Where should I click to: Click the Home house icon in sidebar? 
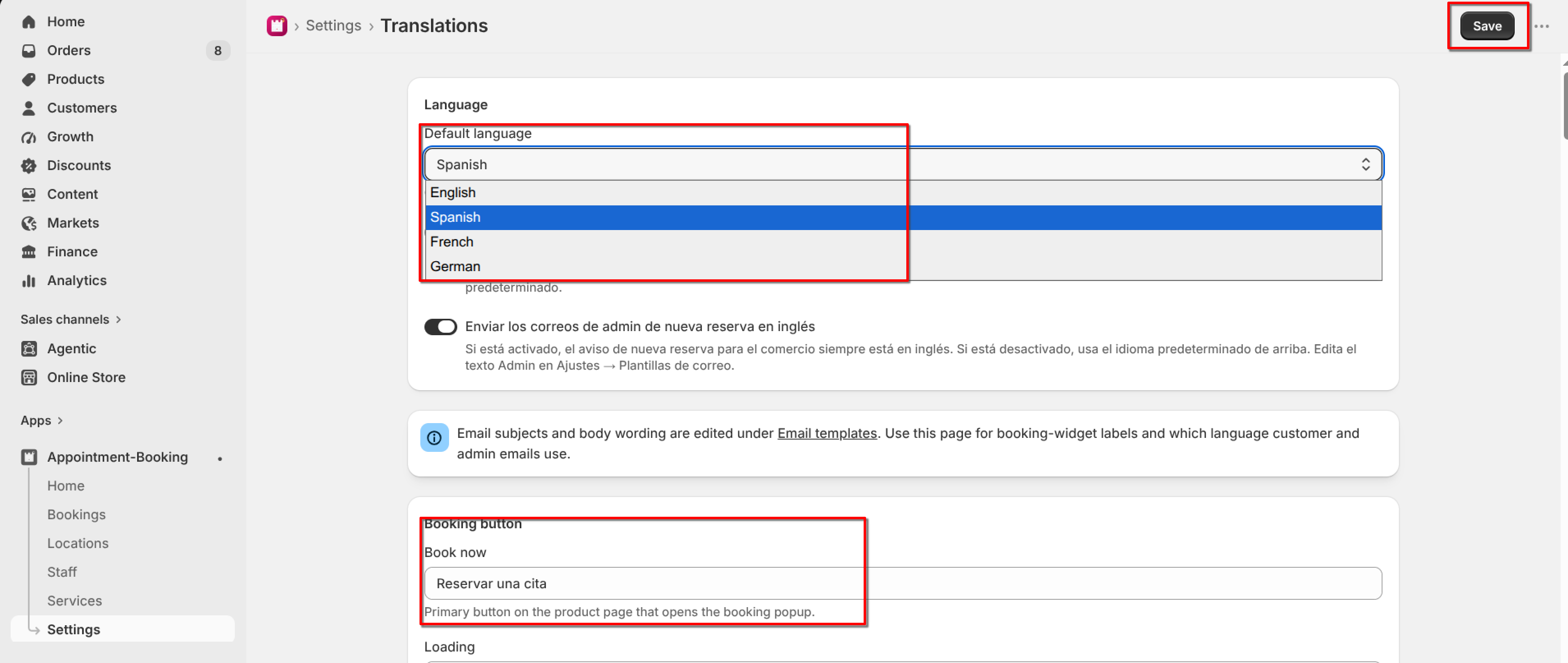29,22
